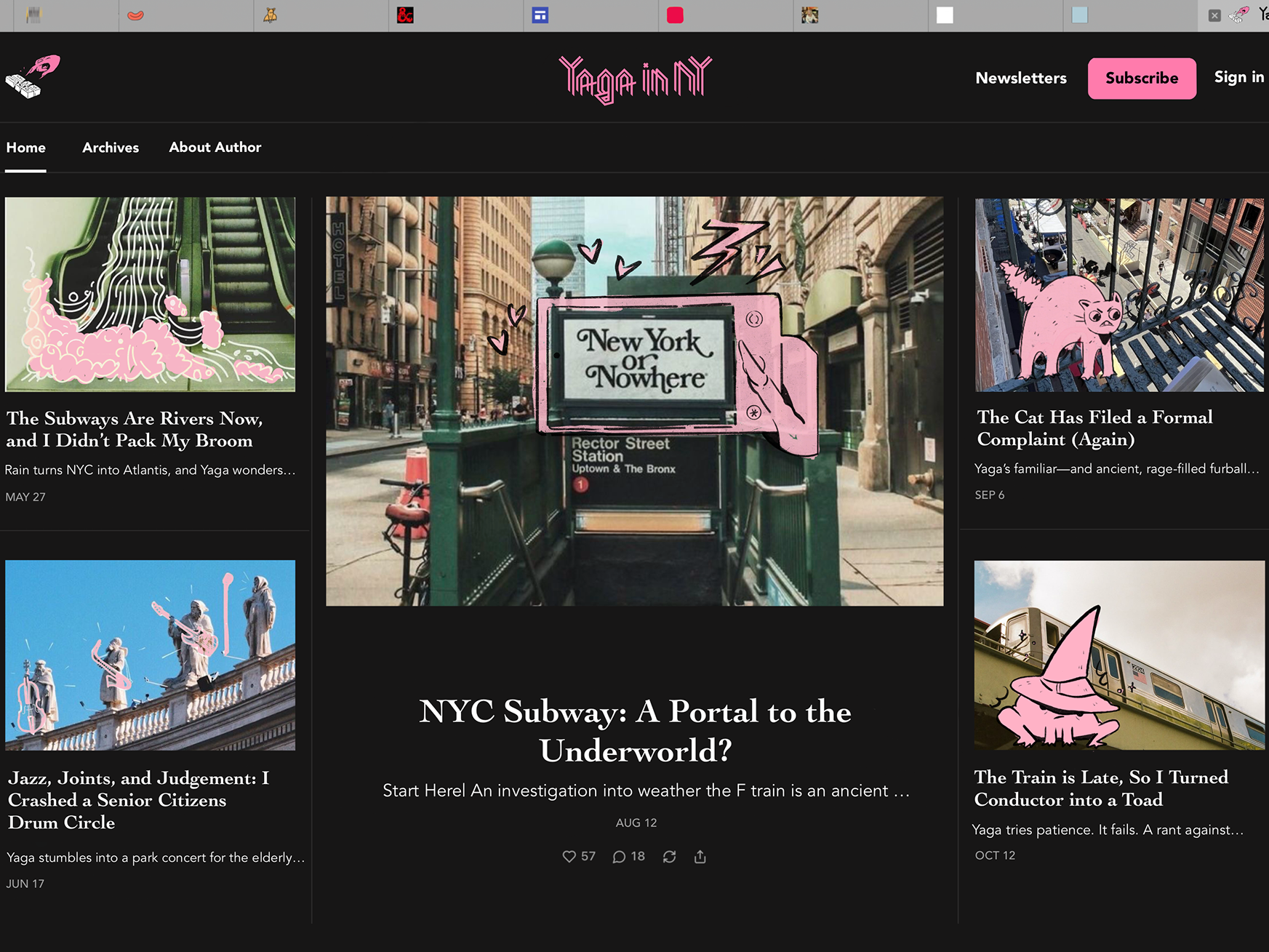Image resolution: width=1269 pixels, height=952 pixels.
Task: Restack the post with circular arrows icon
Action: pyautogui.click(x=669, y=857)
